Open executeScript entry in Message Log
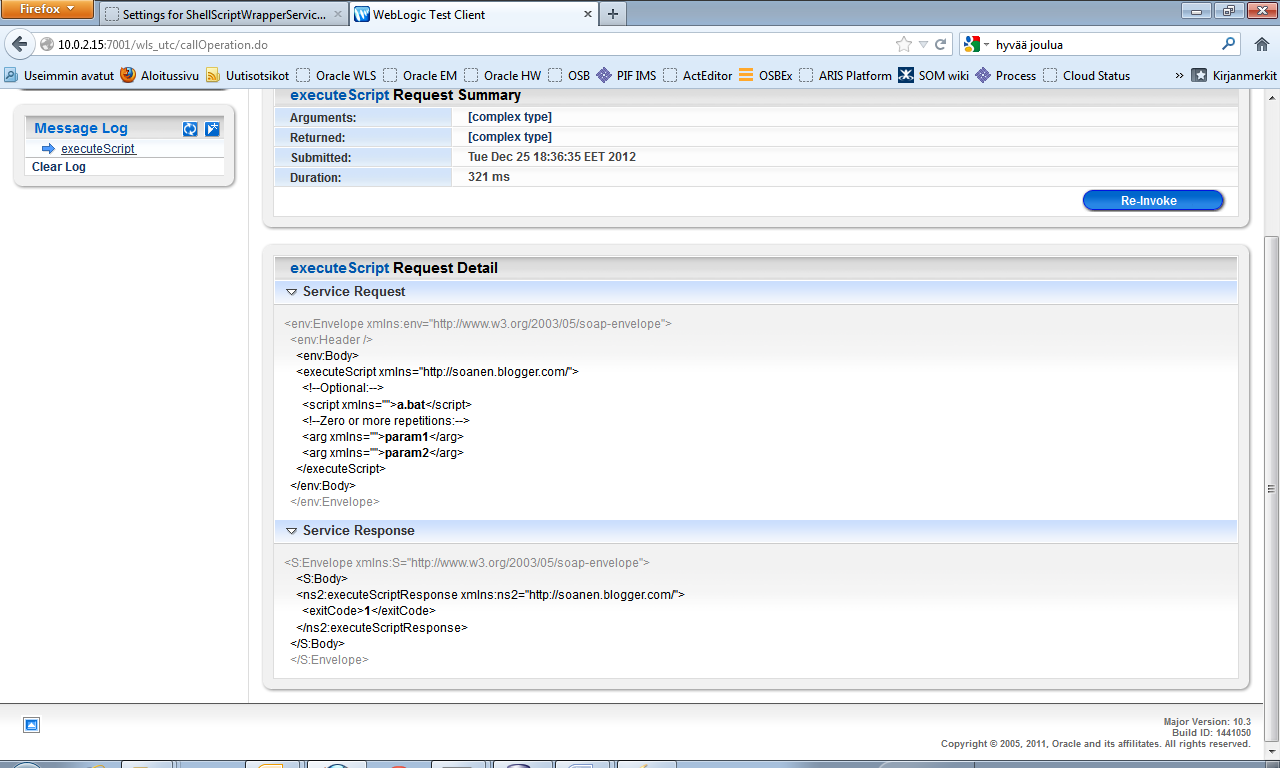Viewport: 1280px width, 768px height. coord(98,148)
